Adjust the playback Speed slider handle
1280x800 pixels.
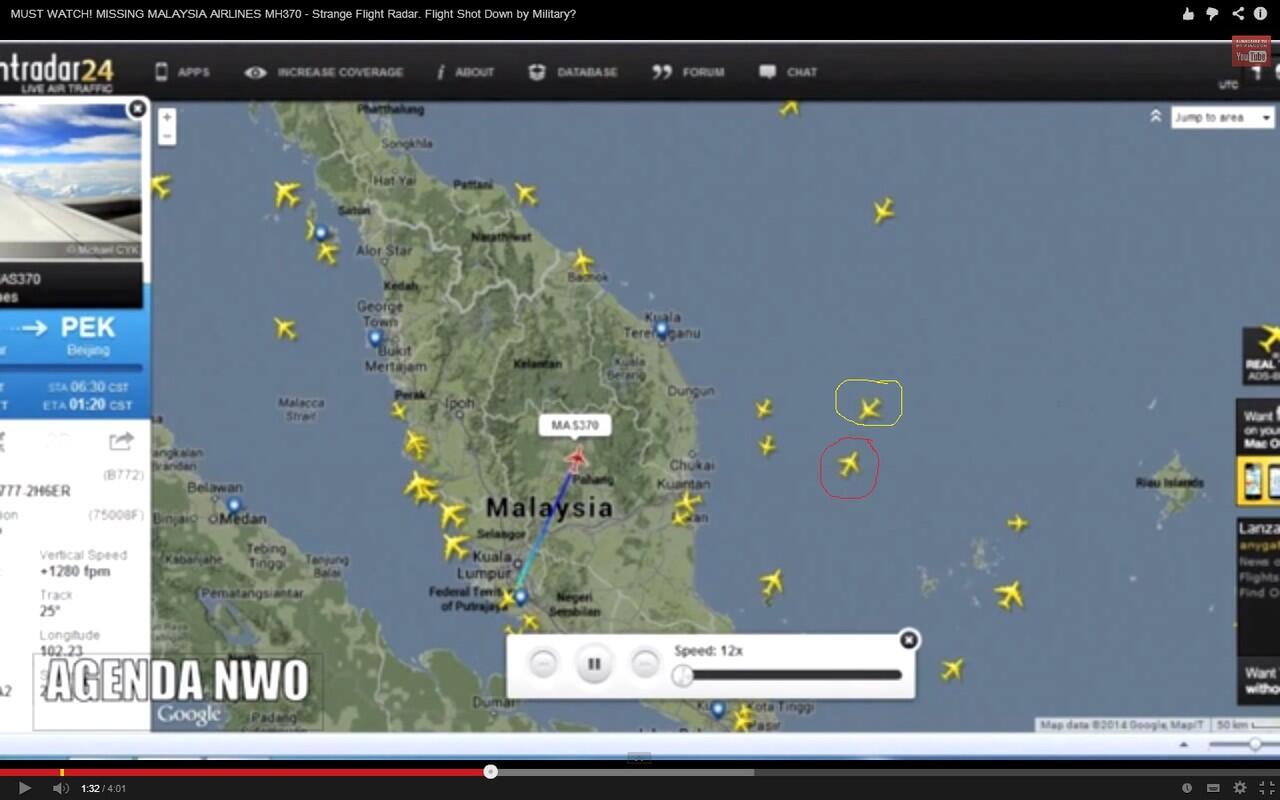[x=682, y=676]
